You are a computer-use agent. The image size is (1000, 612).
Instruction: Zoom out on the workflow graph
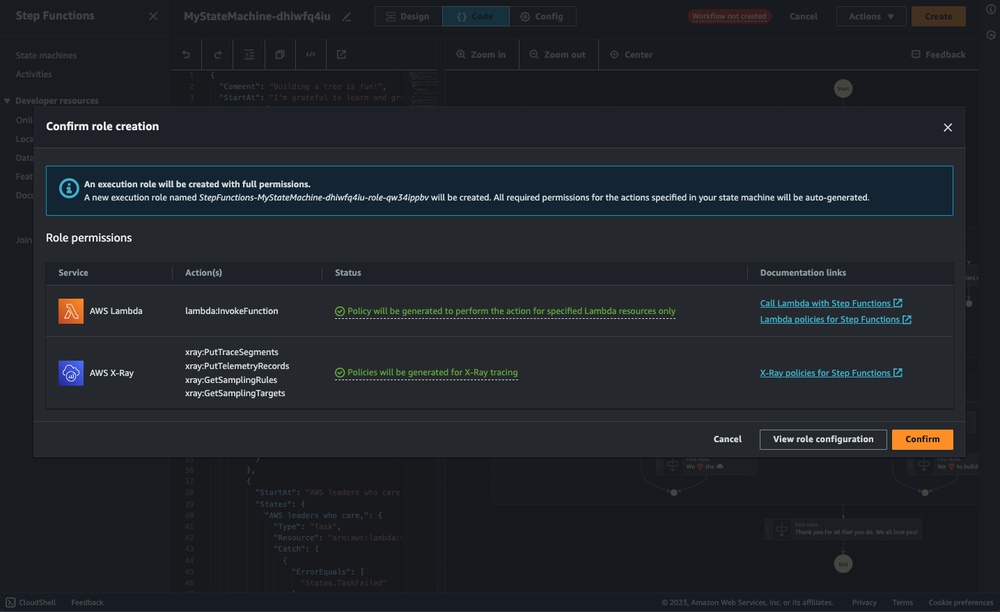pyautogui.click(x=558, y=55)
